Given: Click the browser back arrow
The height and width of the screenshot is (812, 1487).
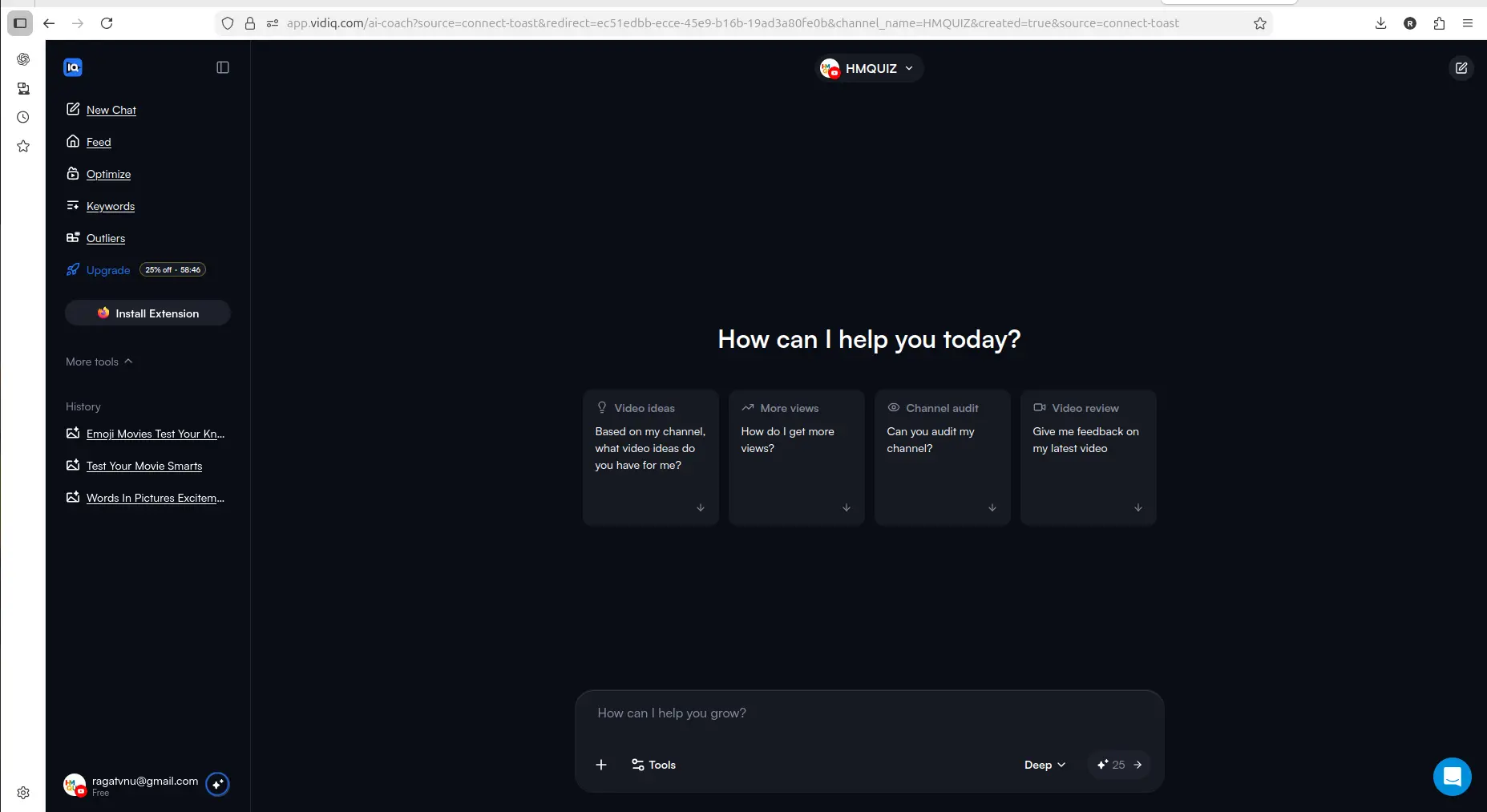Looking at the screenshot, I should point(49,23).
